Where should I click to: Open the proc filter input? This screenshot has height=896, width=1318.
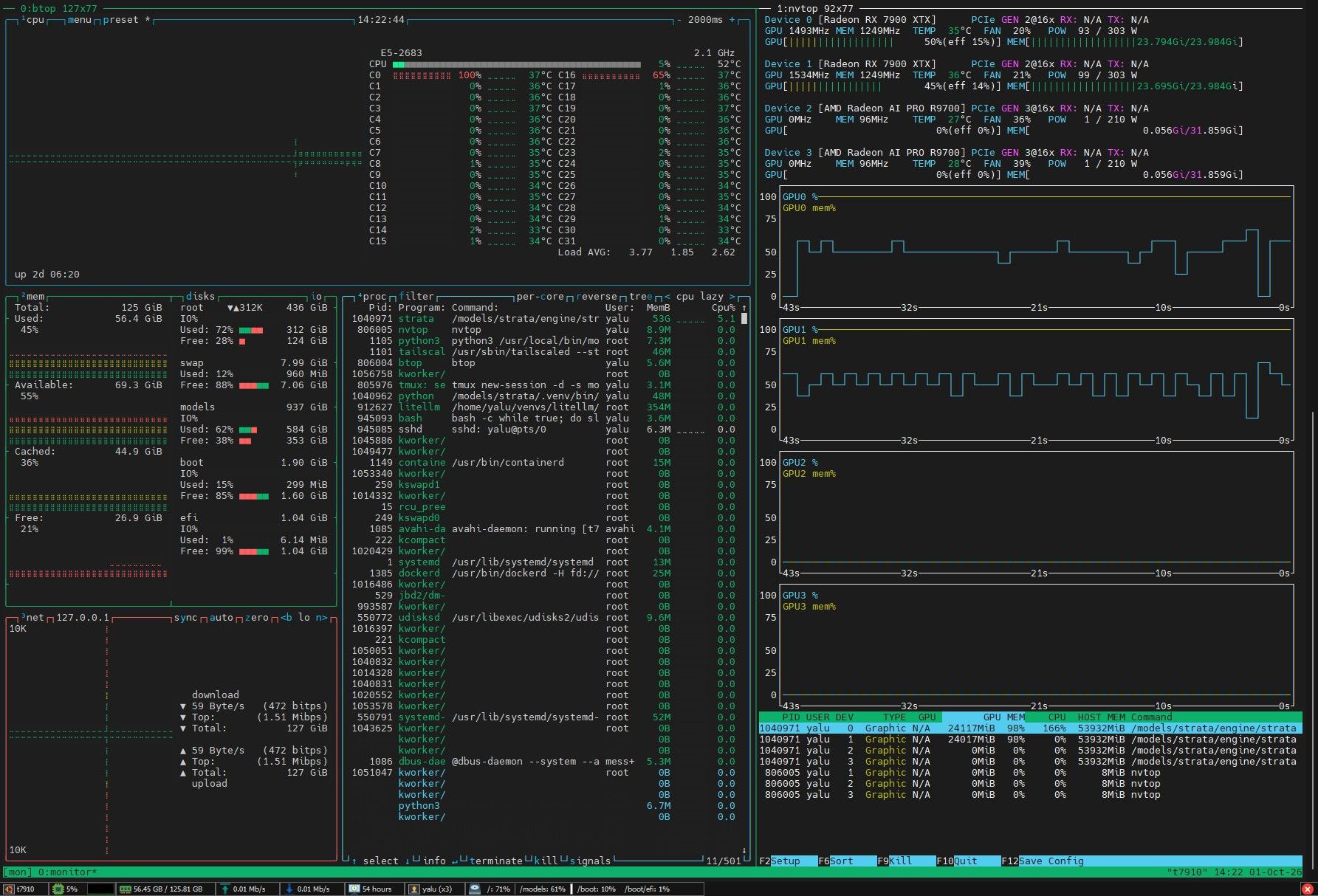pyautogui.click(x=416, y=296)
